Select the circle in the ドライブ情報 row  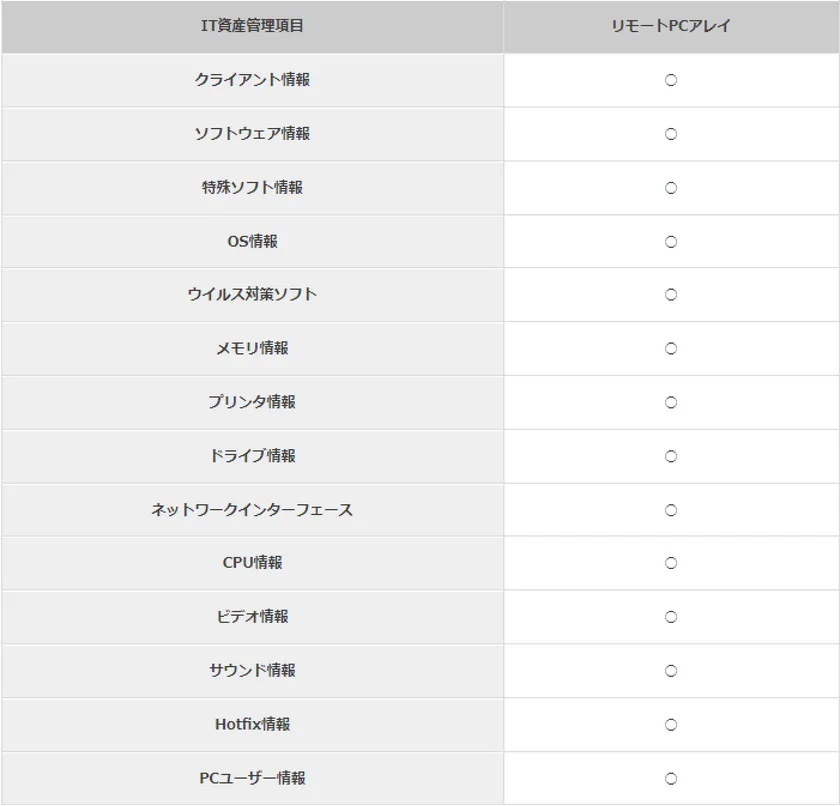671,456
